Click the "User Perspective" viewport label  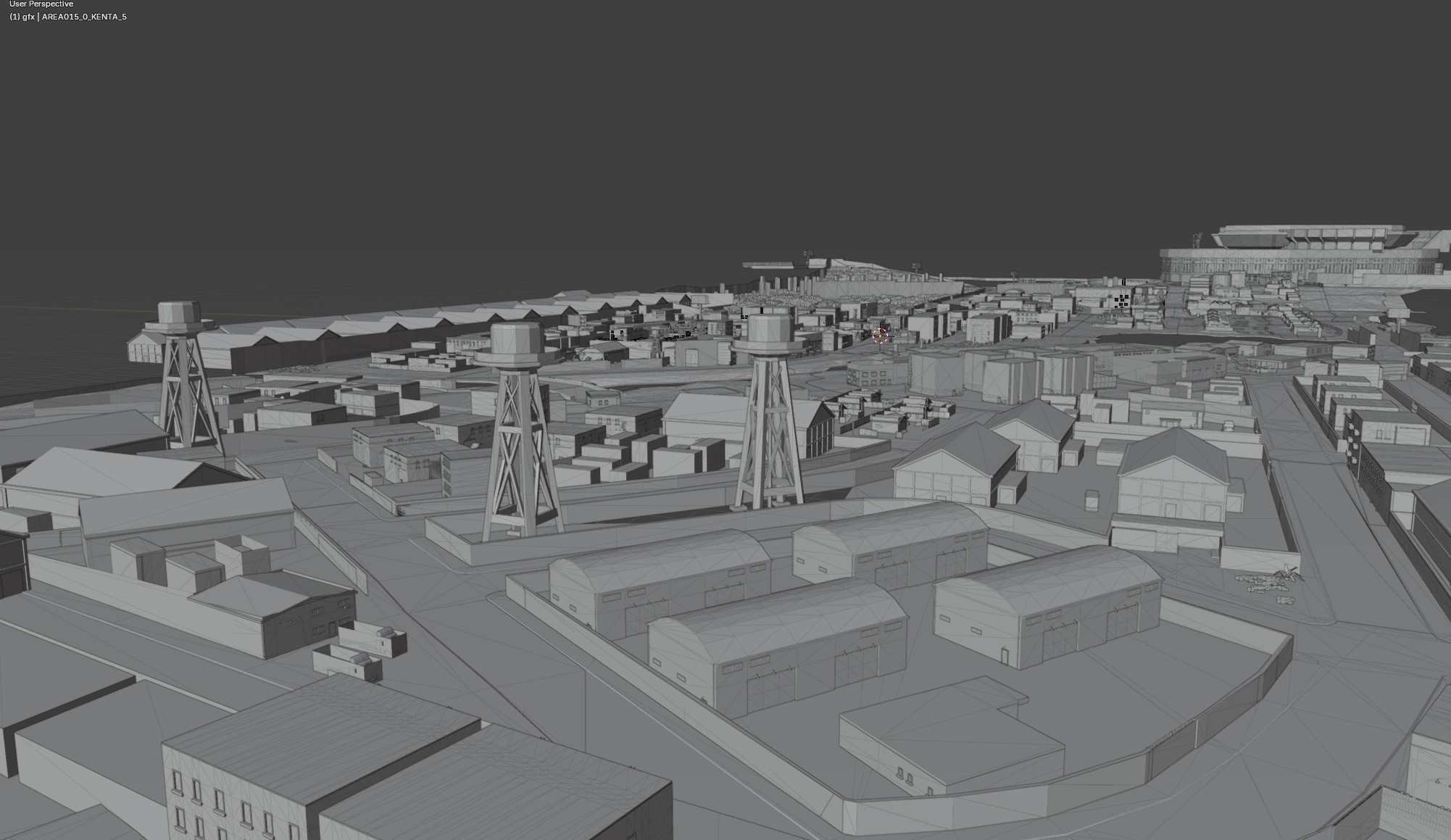(41, 4)
